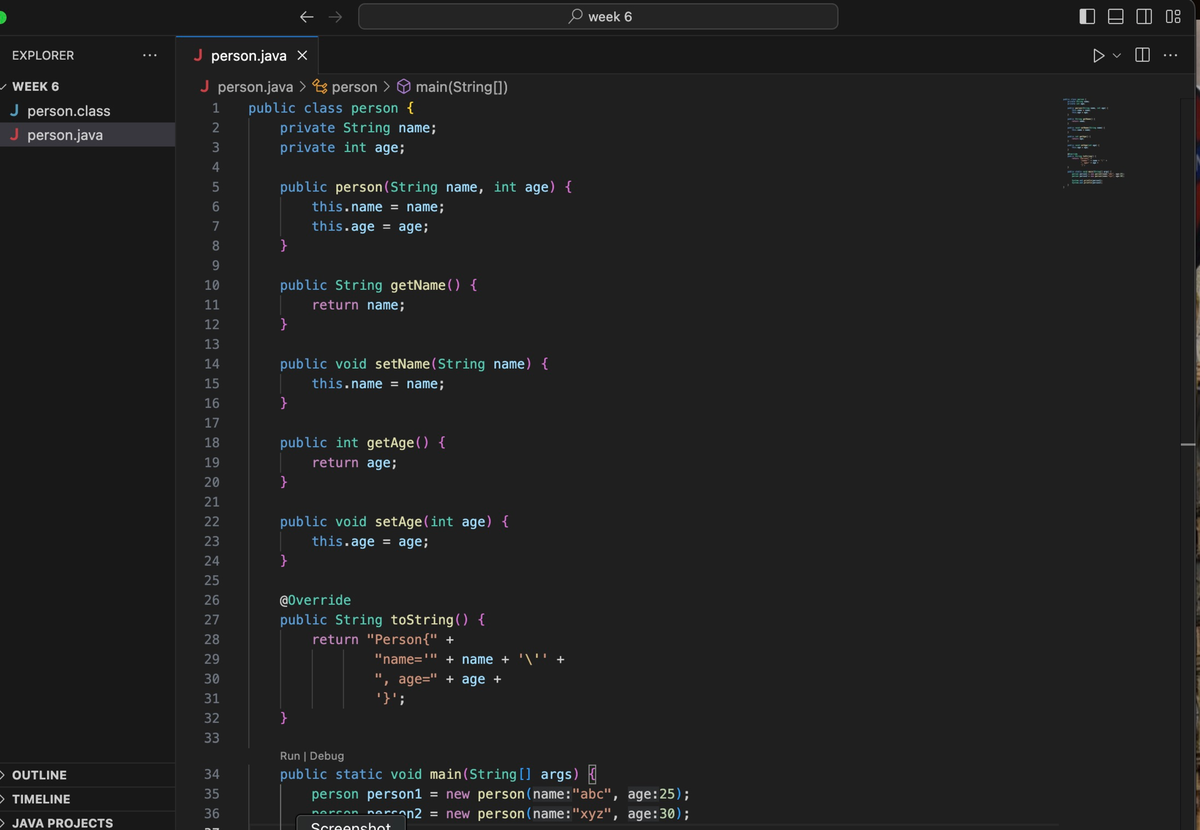Open Explorer views and more actions (...)
Viewport: 1200px width, 830px height.
pos(148,55)
